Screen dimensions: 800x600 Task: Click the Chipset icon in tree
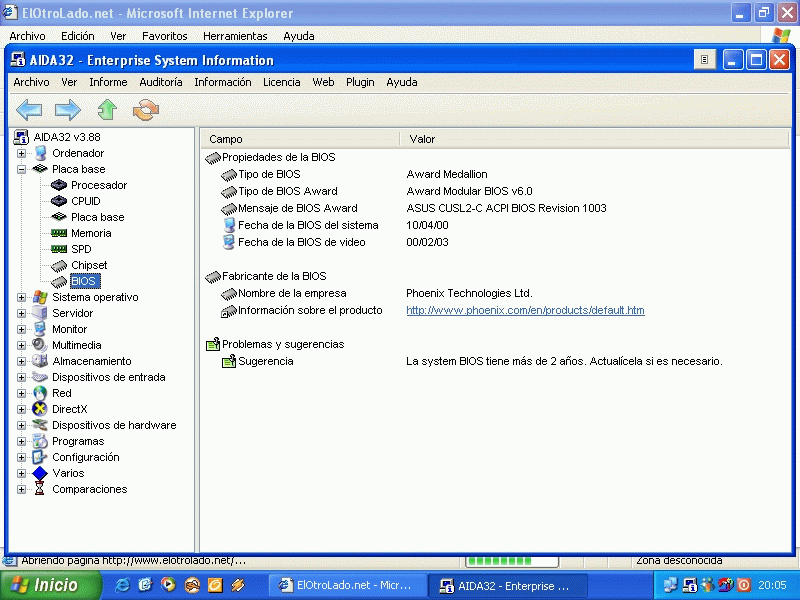tap(59, 265)
